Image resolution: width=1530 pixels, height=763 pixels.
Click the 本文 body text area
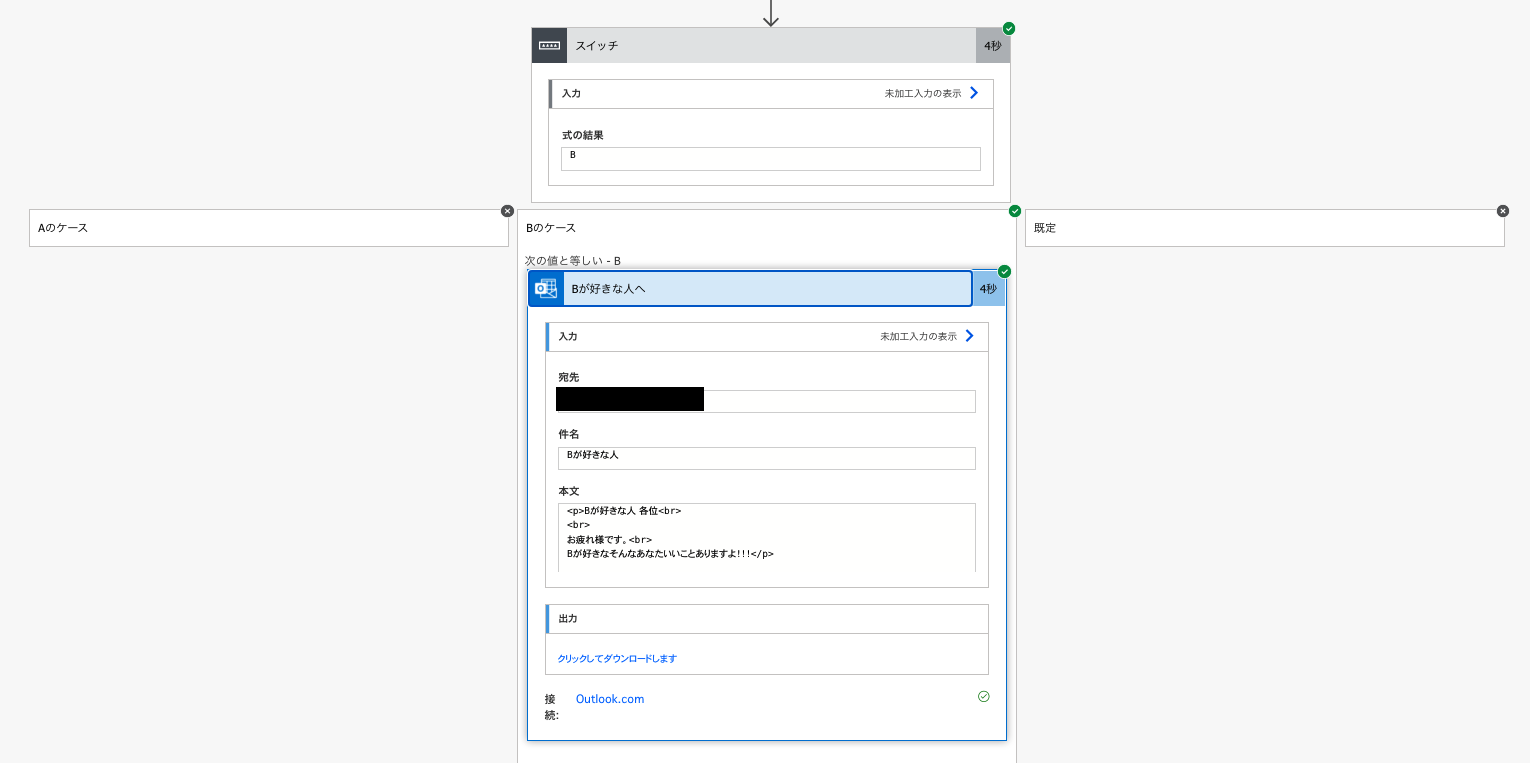tap(767, 537)
